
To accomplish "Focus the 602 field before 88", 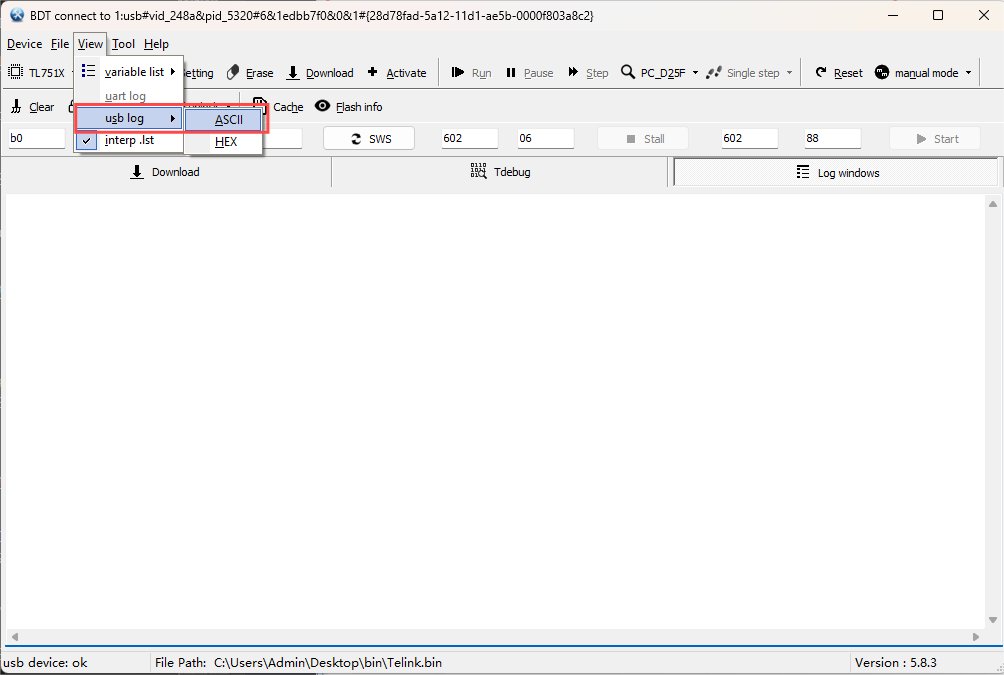I will (750, 138).
